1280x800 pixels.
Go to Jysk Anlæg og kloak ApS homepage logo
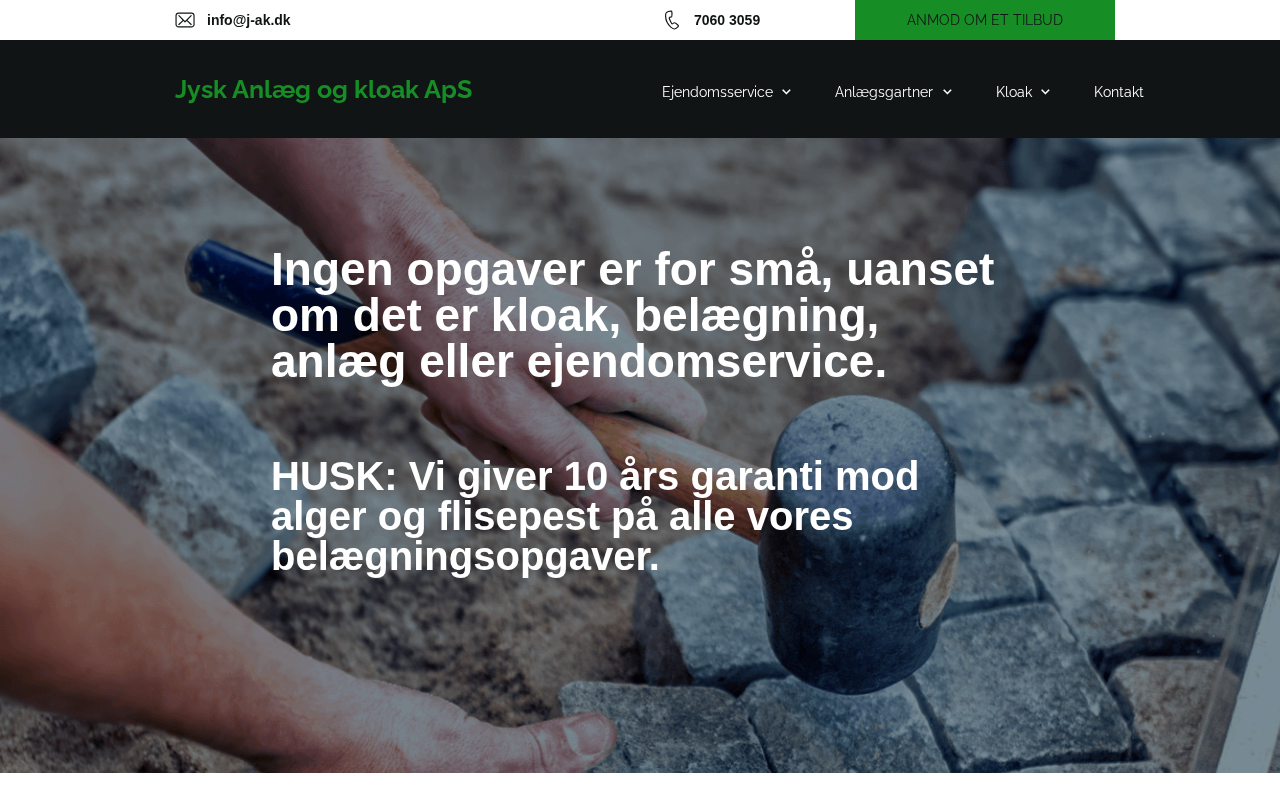[x=323, y=90]
